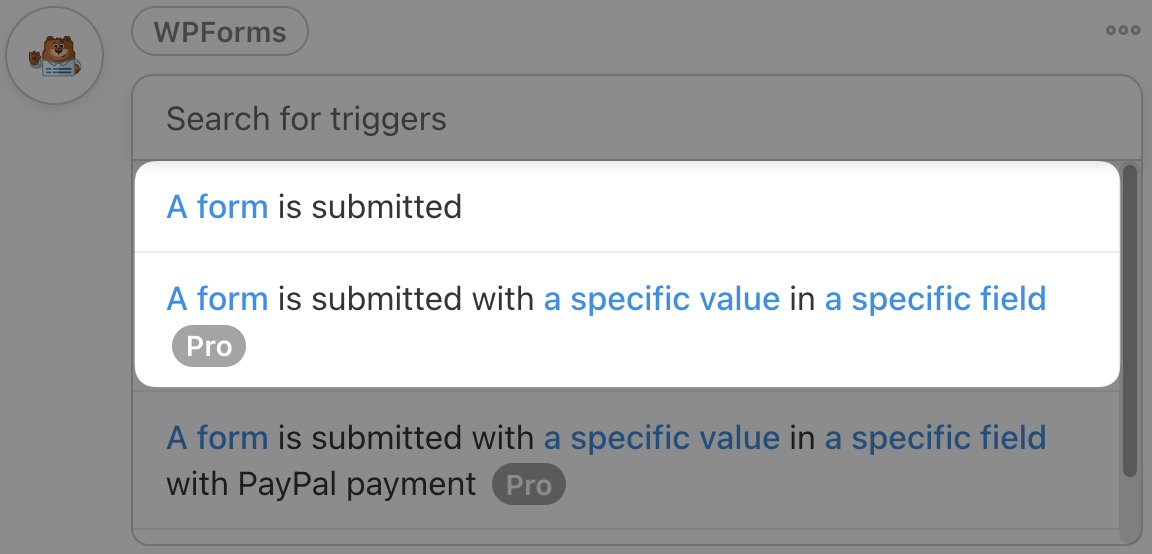Click "a specific field" in the highlighted trigger

(x=935, y=298)
